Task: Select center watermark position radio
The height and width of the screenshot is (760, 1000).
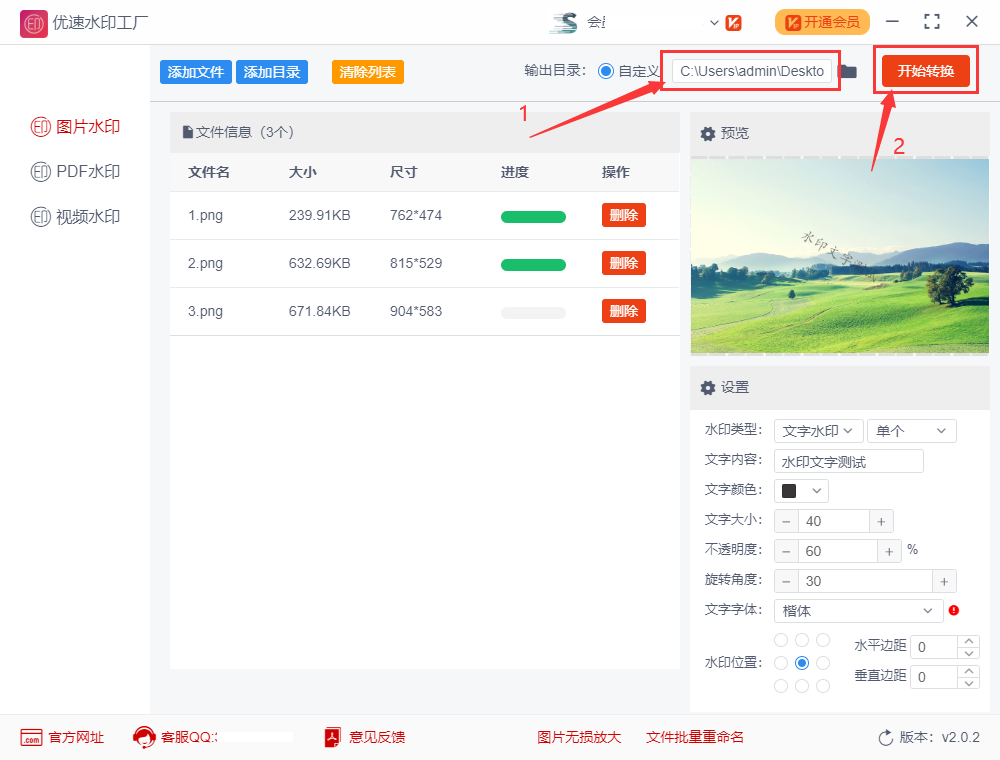Action: [802, 663]
